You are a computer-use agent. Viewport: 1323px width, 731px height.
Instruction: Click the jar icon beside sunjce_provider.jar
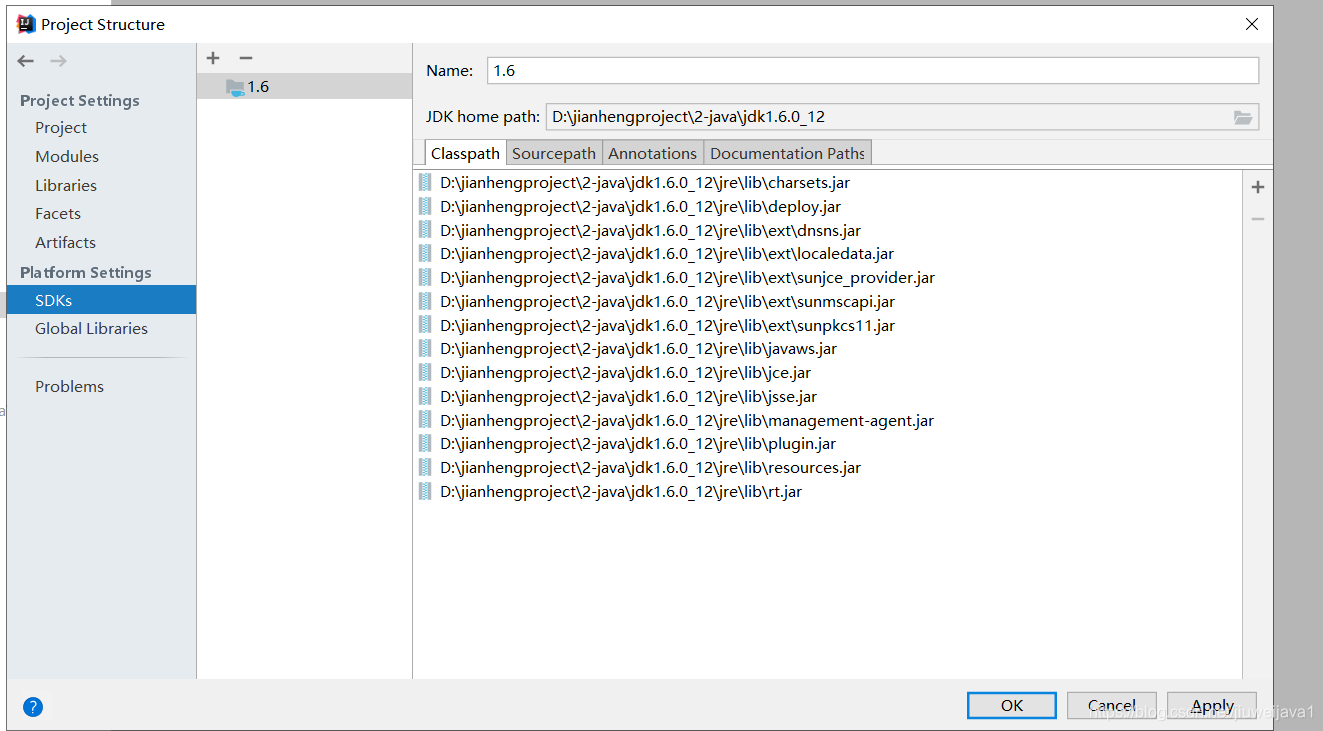426,277
